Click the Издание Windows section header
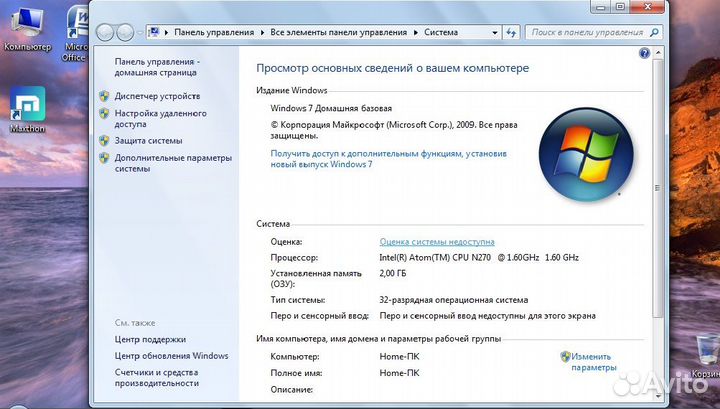The image size is (720, 409). point(292,90)
